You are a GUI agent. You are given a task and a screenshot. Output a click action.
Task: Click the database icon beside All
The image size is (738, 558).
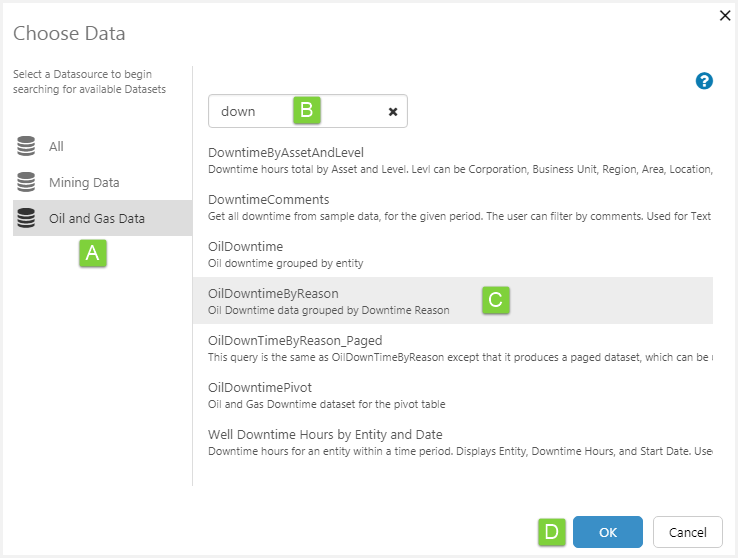tap(26, 147)
